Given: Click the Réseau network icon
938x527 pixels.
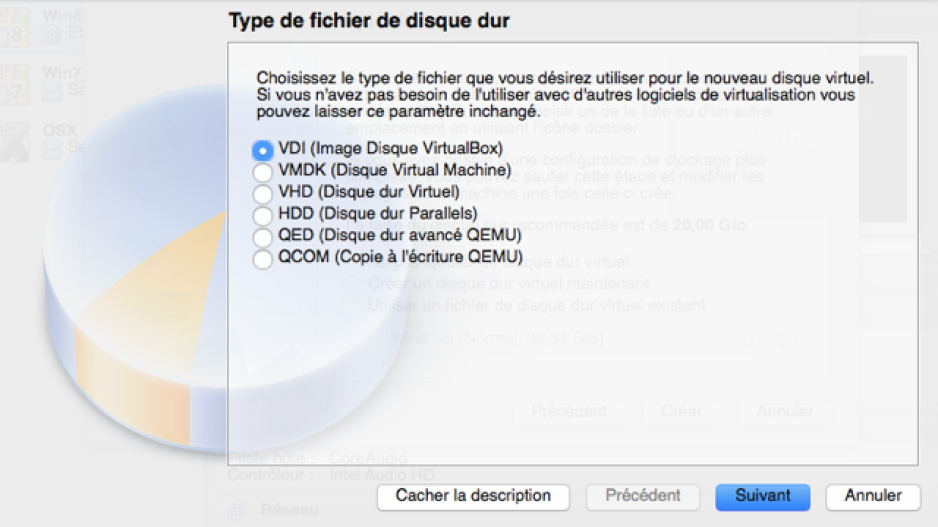Looking at the screenshot, I should 237,510.
